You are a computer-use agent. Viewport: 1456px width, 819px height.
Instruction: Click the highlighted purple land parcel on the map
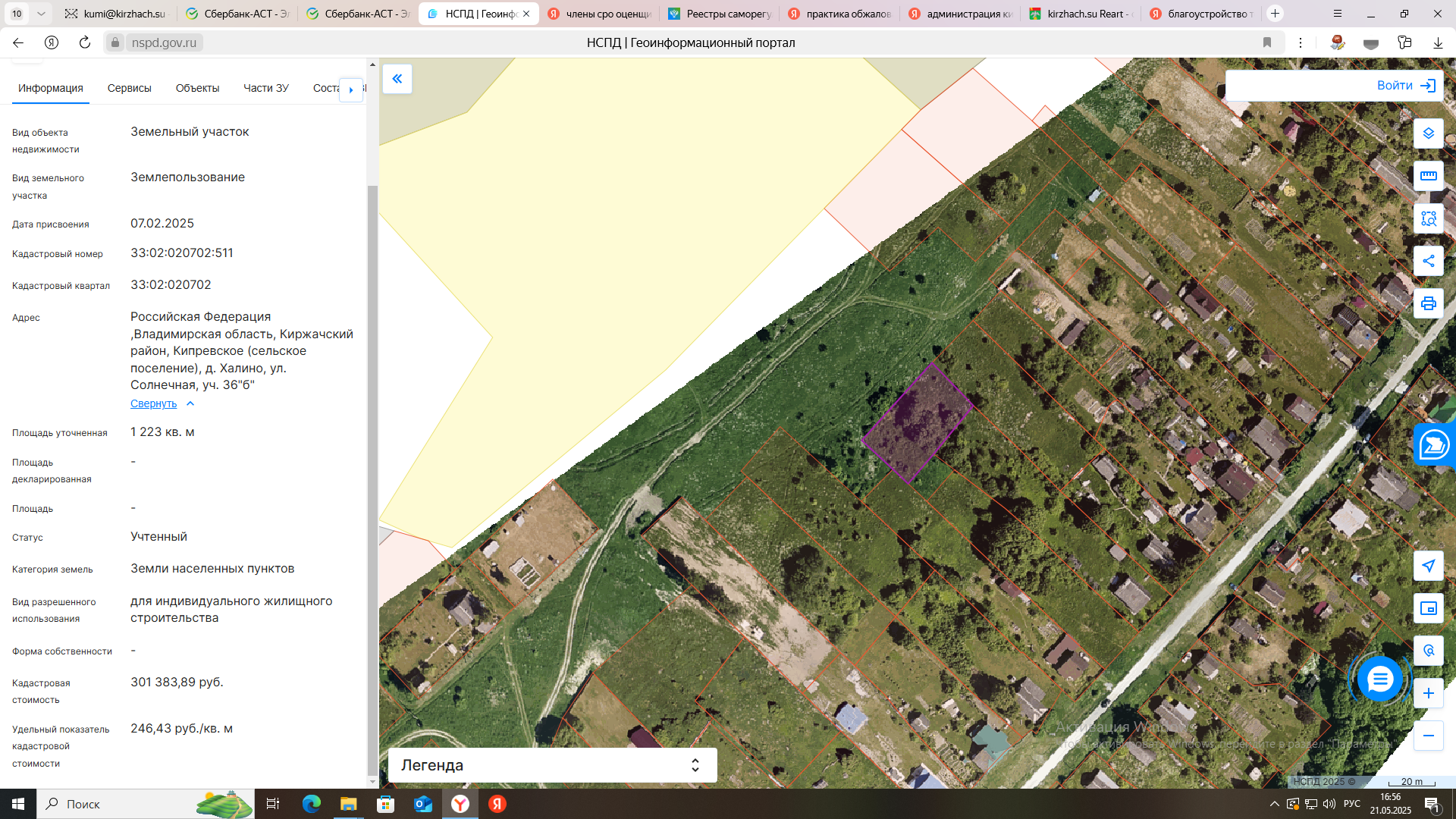(918, 422)
